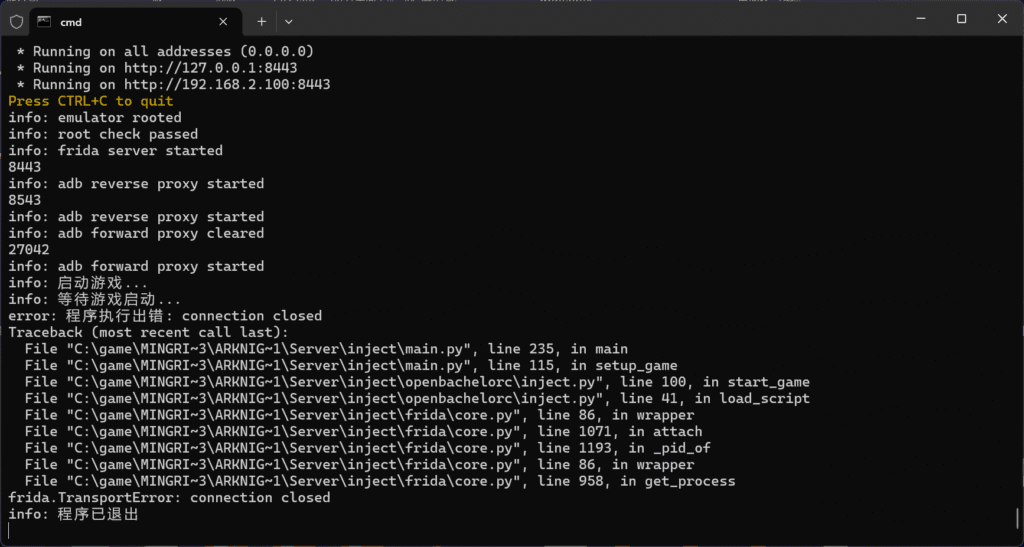Open the http://127.0.0.1:8443 link
The width and height of the screenshot is (1024, 547).
click(210, 68)
